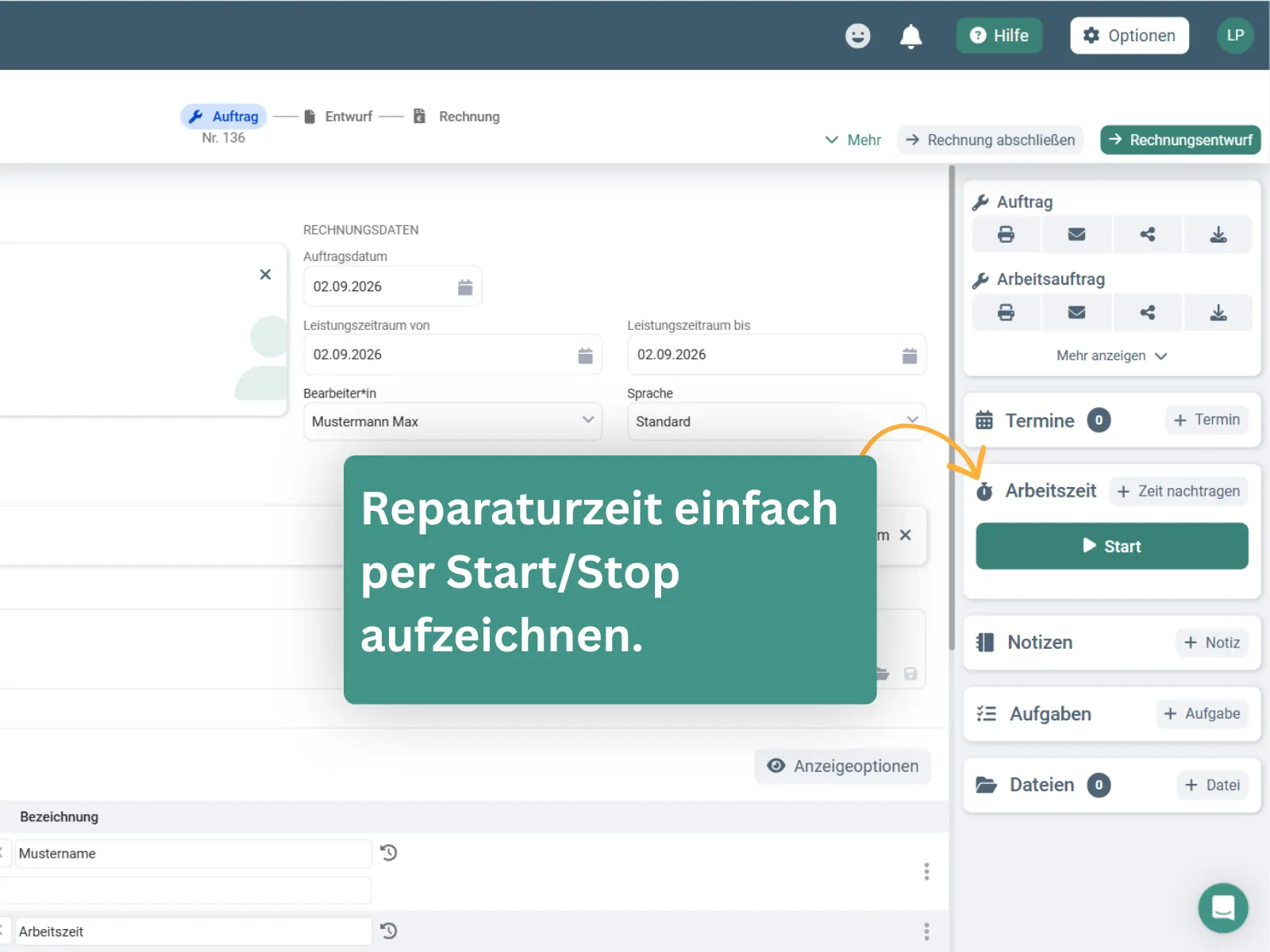This screenshot has width=1270, height=952.
Task: Click the RECHNUNGSDATEN section heading
Action: click(361, 230)
